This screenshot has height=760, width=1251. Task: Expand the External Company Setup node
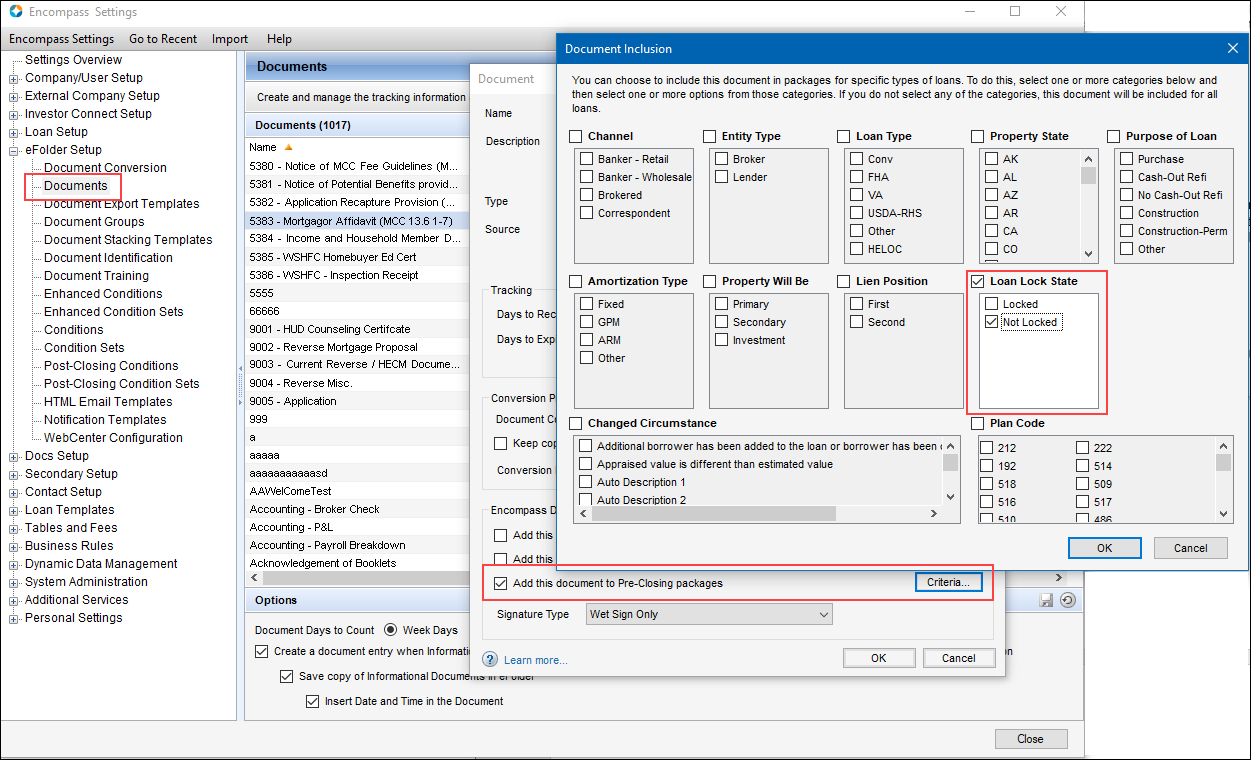tap(14, 96)
